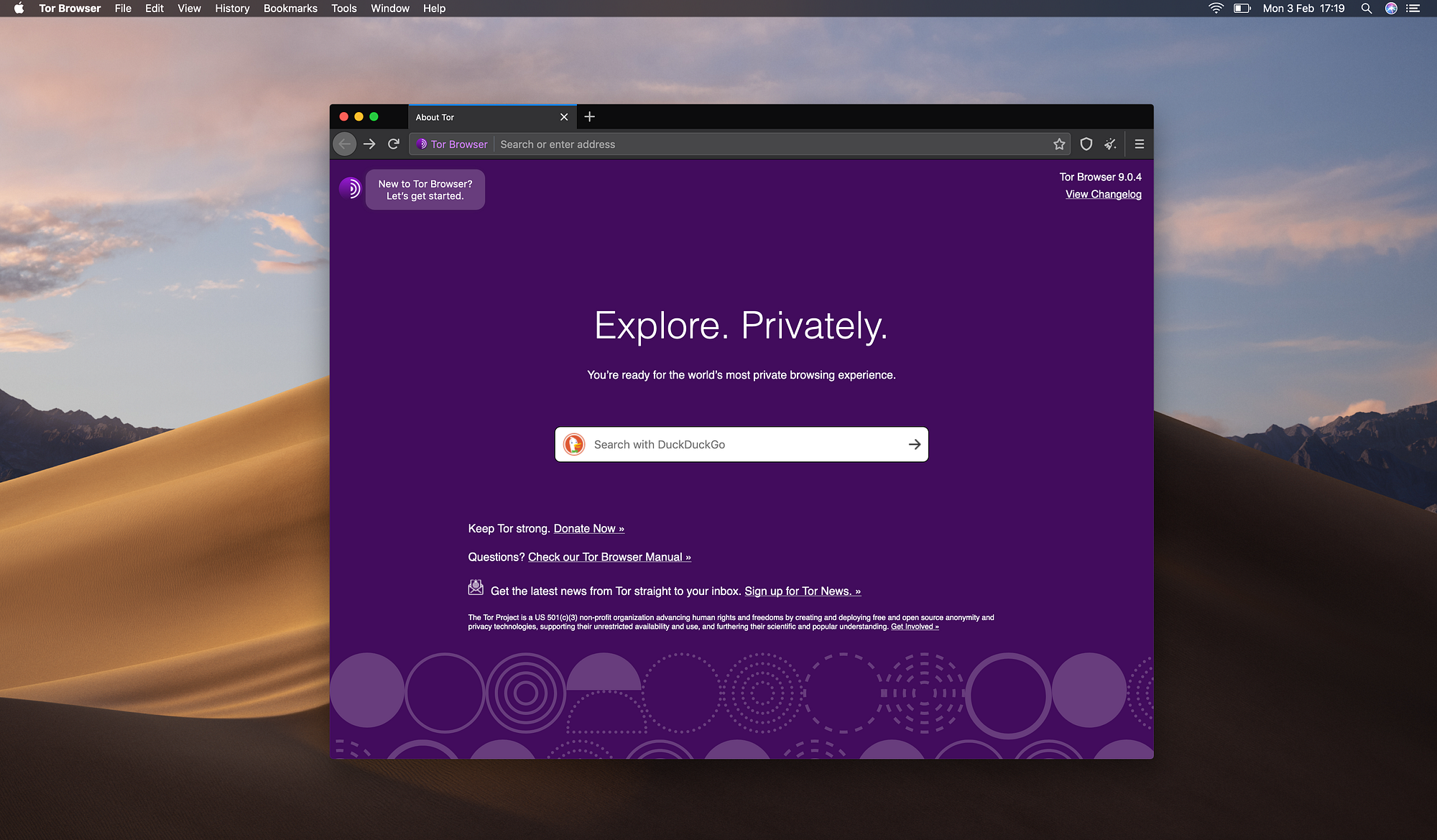This screenshot has width=1437, height=840.
Task: Open the Edit menu
Action: pos(154,9)
